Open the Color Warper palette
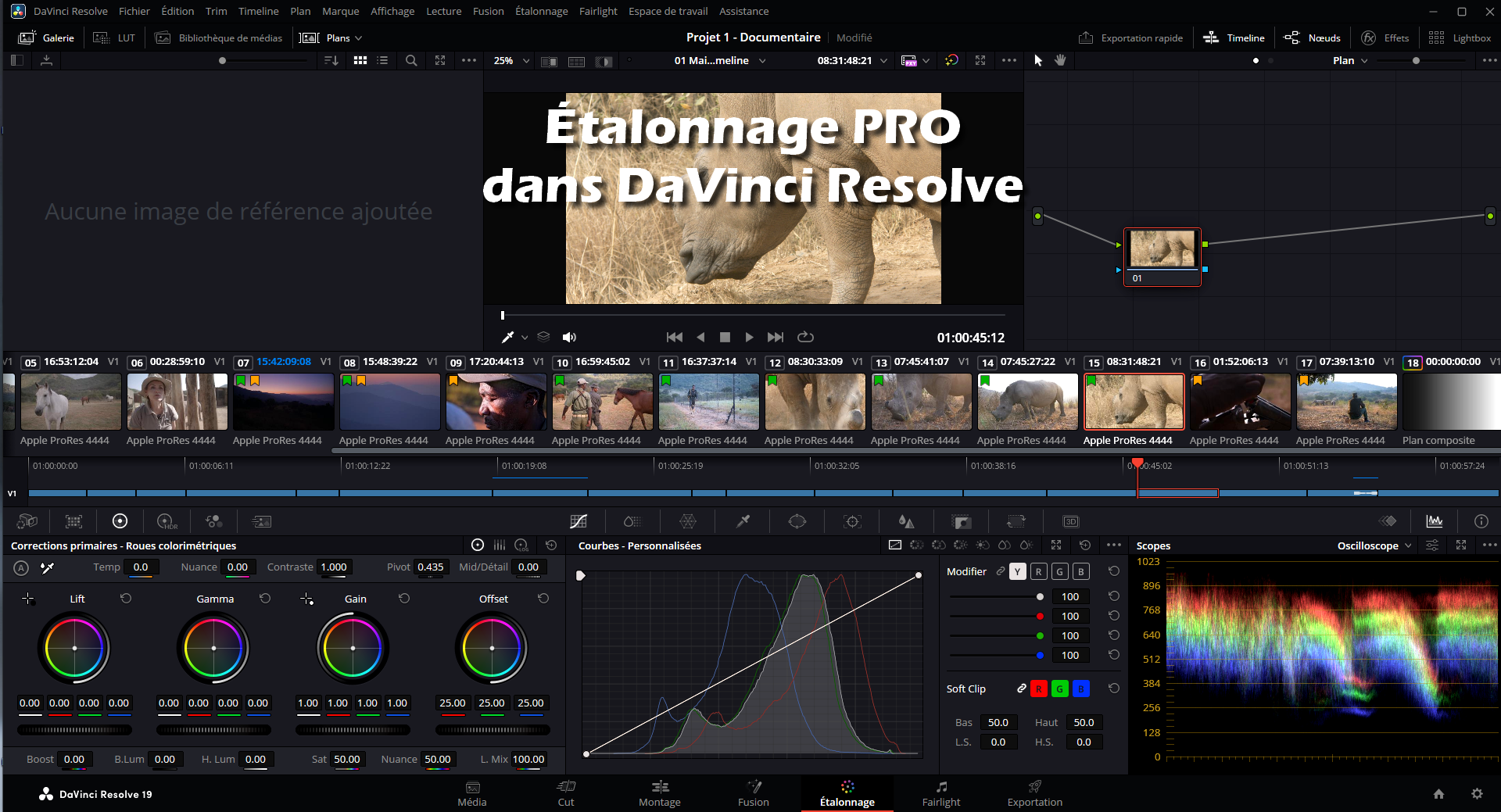Image resolution: width=1501 pixels, height=812 pixels. (688, 521)
